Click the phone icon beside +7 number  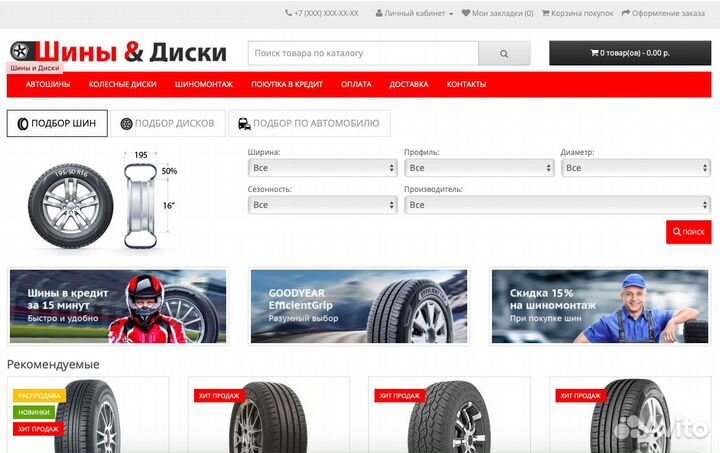(288, 13)
